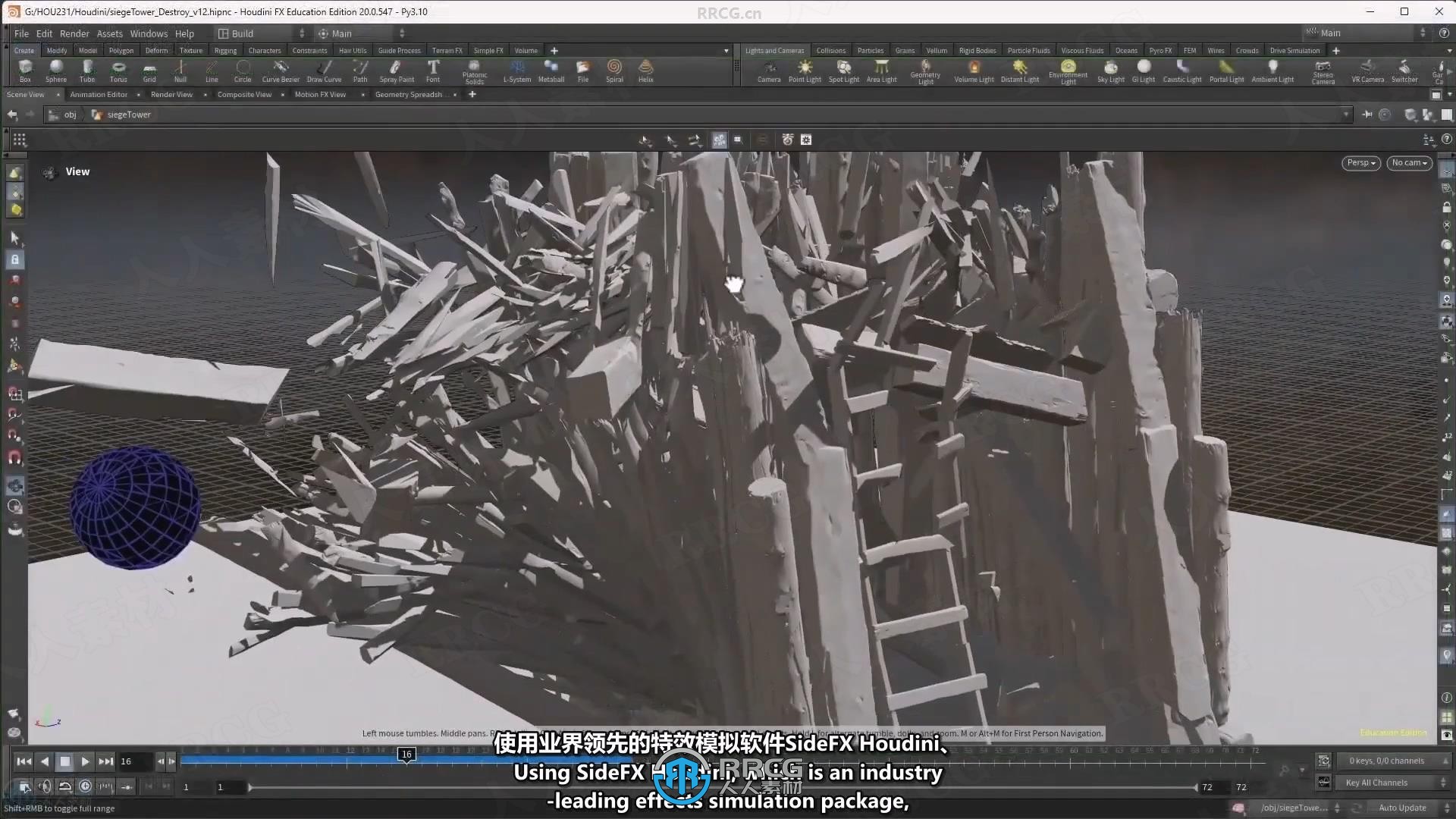Screen dimensions: 1456x819
Task: Expand the 0 keys, 0/0 channels menu
Action: (1394, 761)
